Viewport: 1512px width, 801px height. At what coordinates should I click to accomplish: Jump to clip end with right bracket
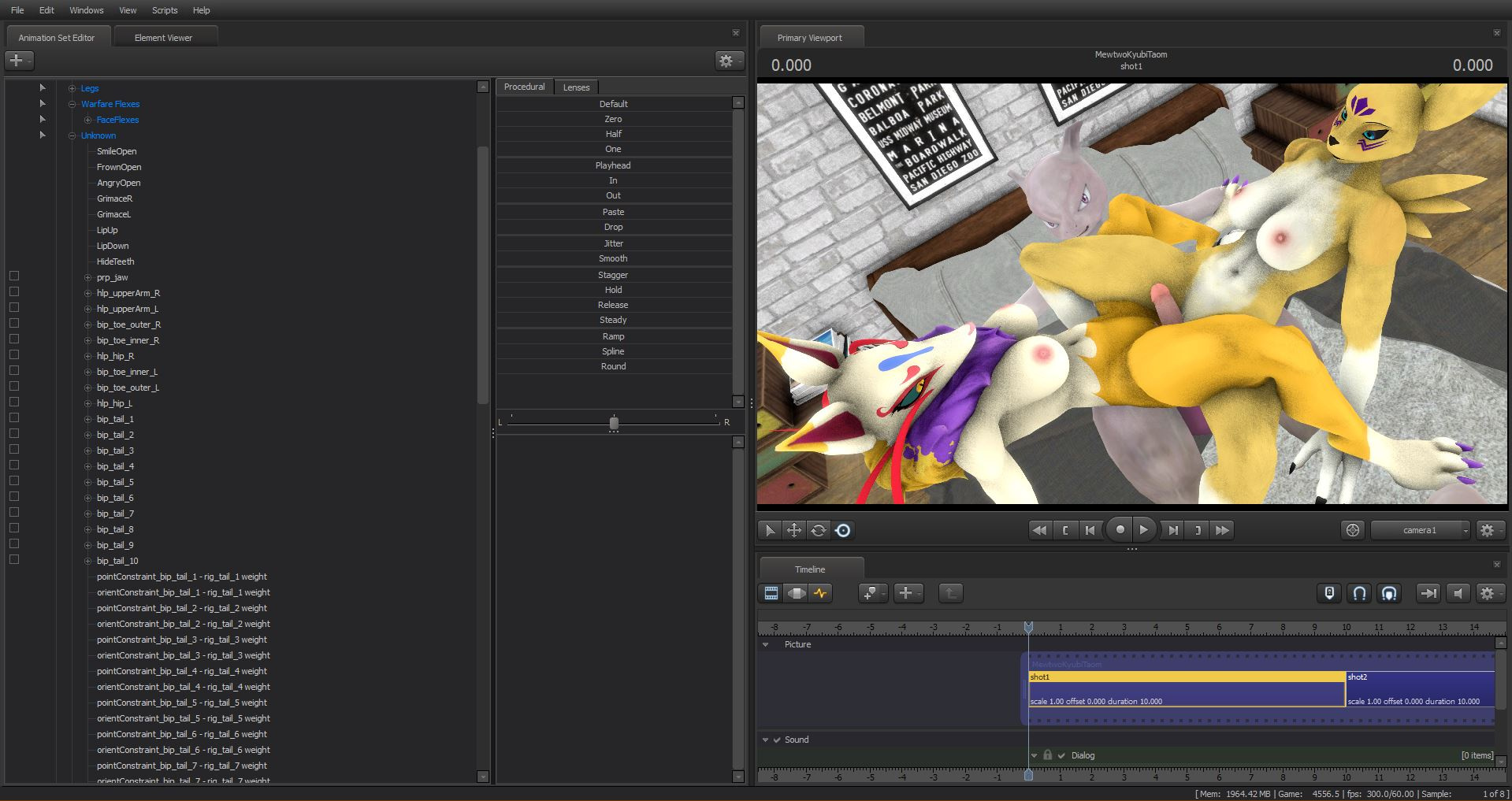pyautogui.click(x=1198, y=530)
